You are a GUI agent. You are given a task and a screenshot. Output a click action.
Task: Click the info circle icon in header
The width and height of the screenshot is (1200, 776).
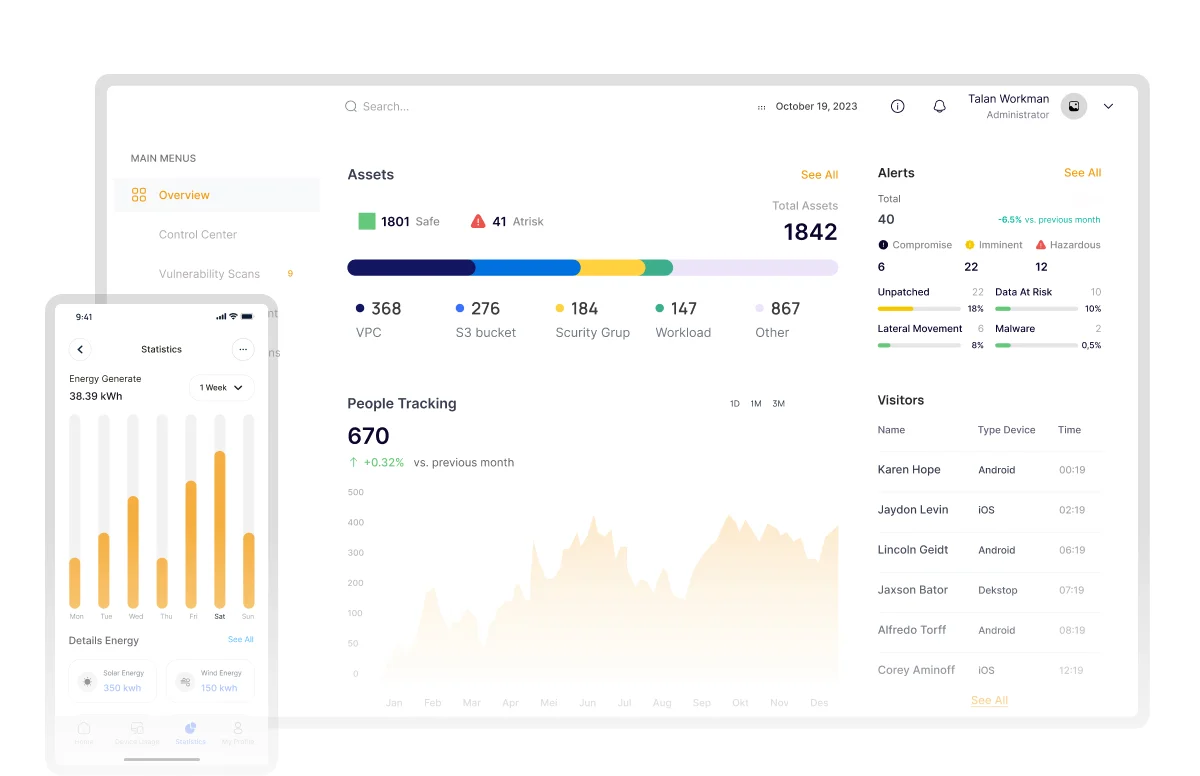tap(897, 106)
